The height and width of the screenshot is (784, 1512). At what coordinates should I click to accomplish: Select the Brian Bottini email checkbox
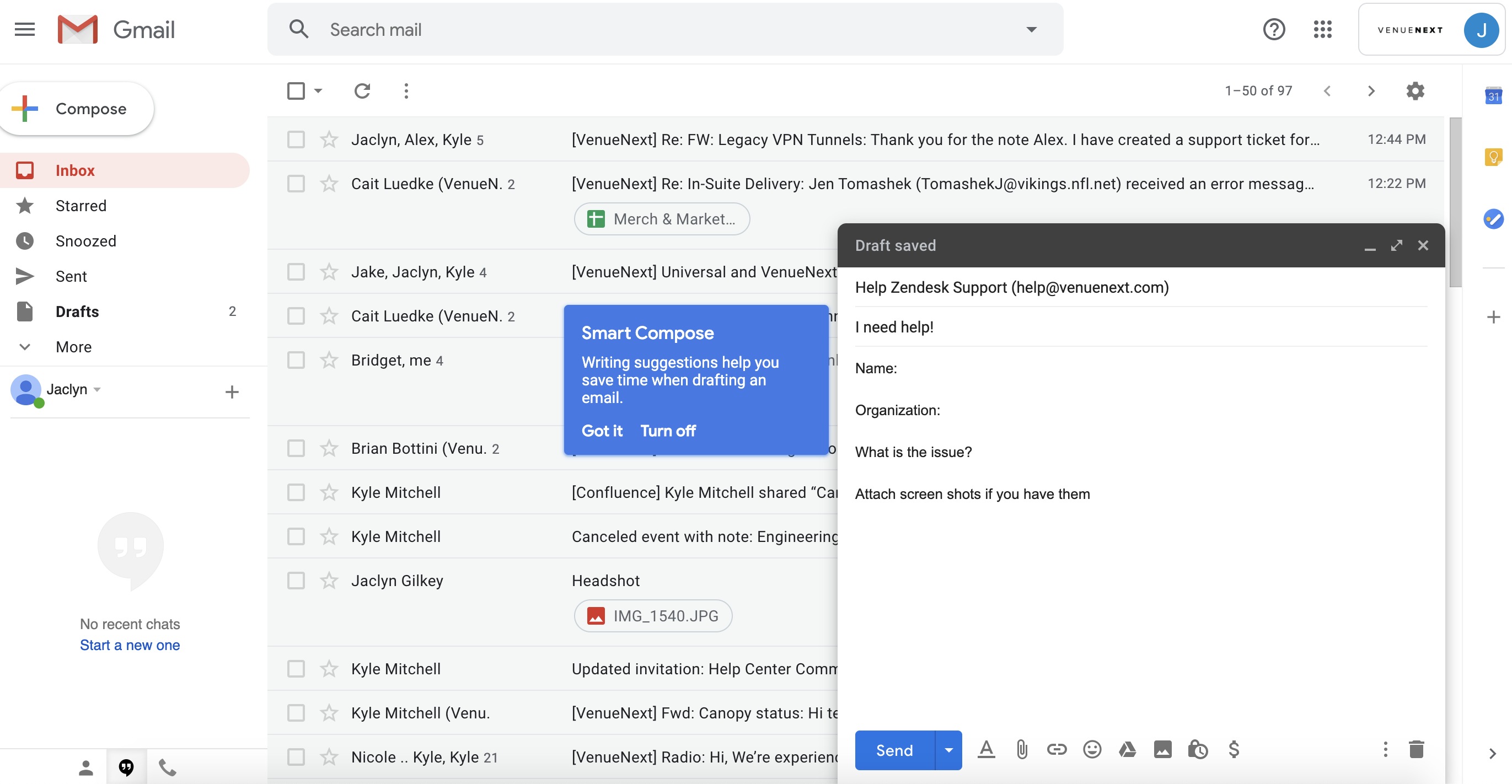(296, 448)
